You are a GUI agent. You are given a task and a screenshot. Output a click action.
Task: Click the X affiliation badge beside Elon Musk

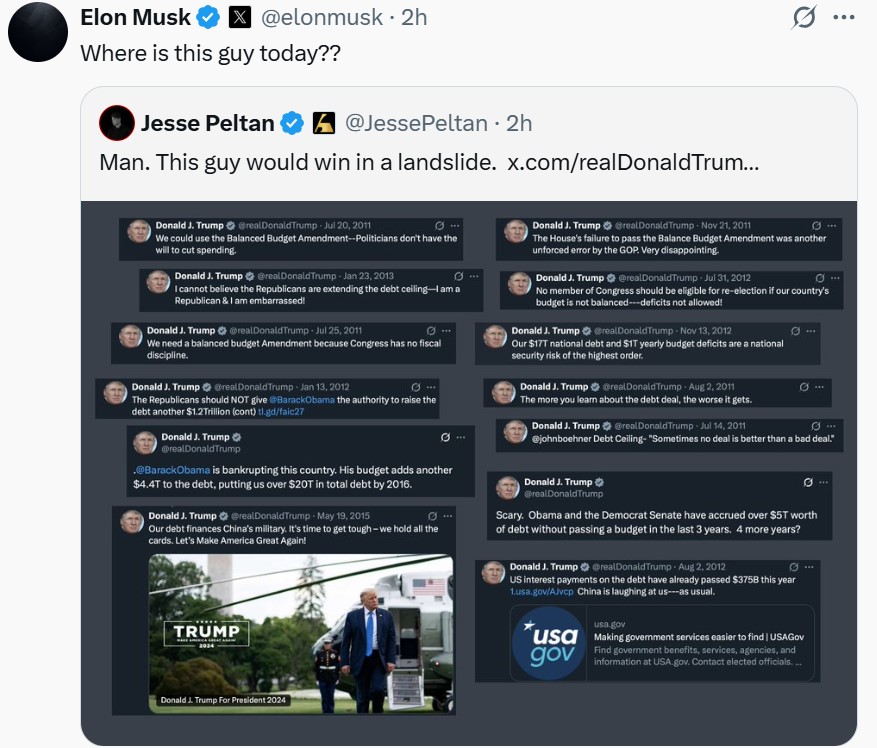click(240, 18)
